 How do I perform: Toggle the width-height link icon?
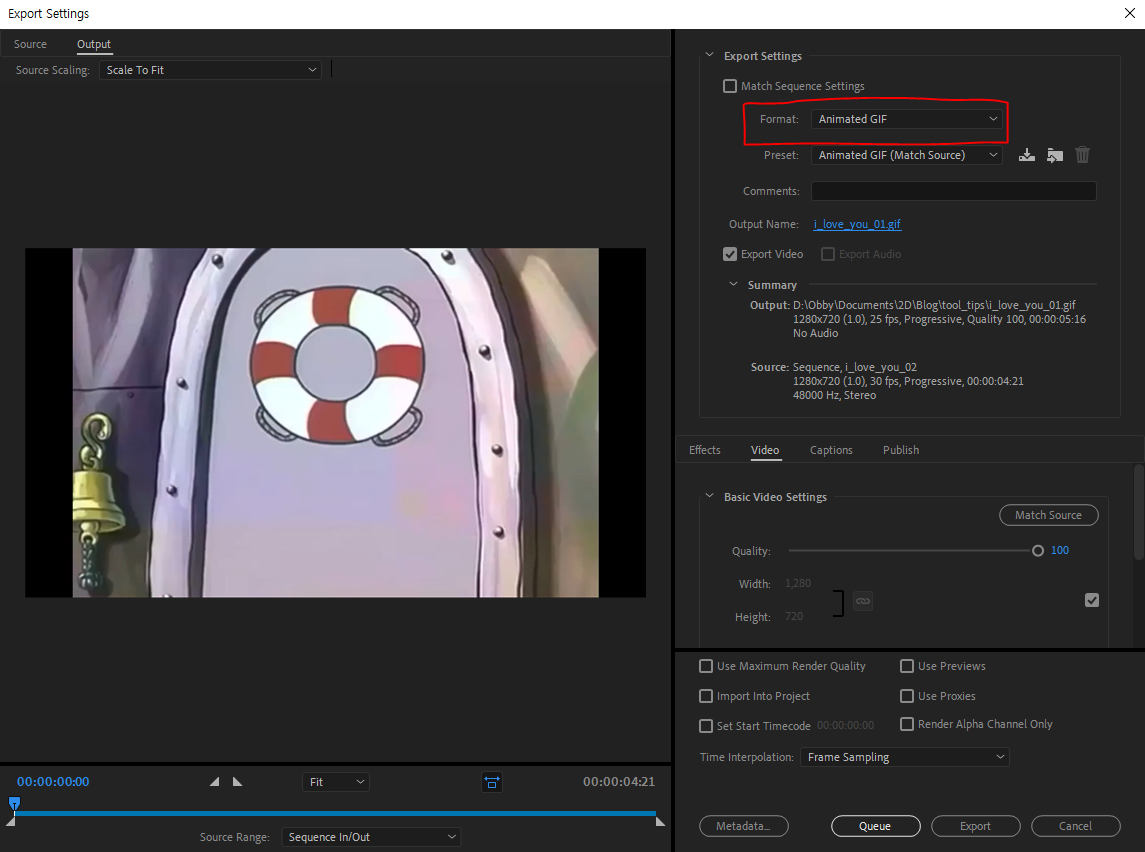(x=862, y=601)
